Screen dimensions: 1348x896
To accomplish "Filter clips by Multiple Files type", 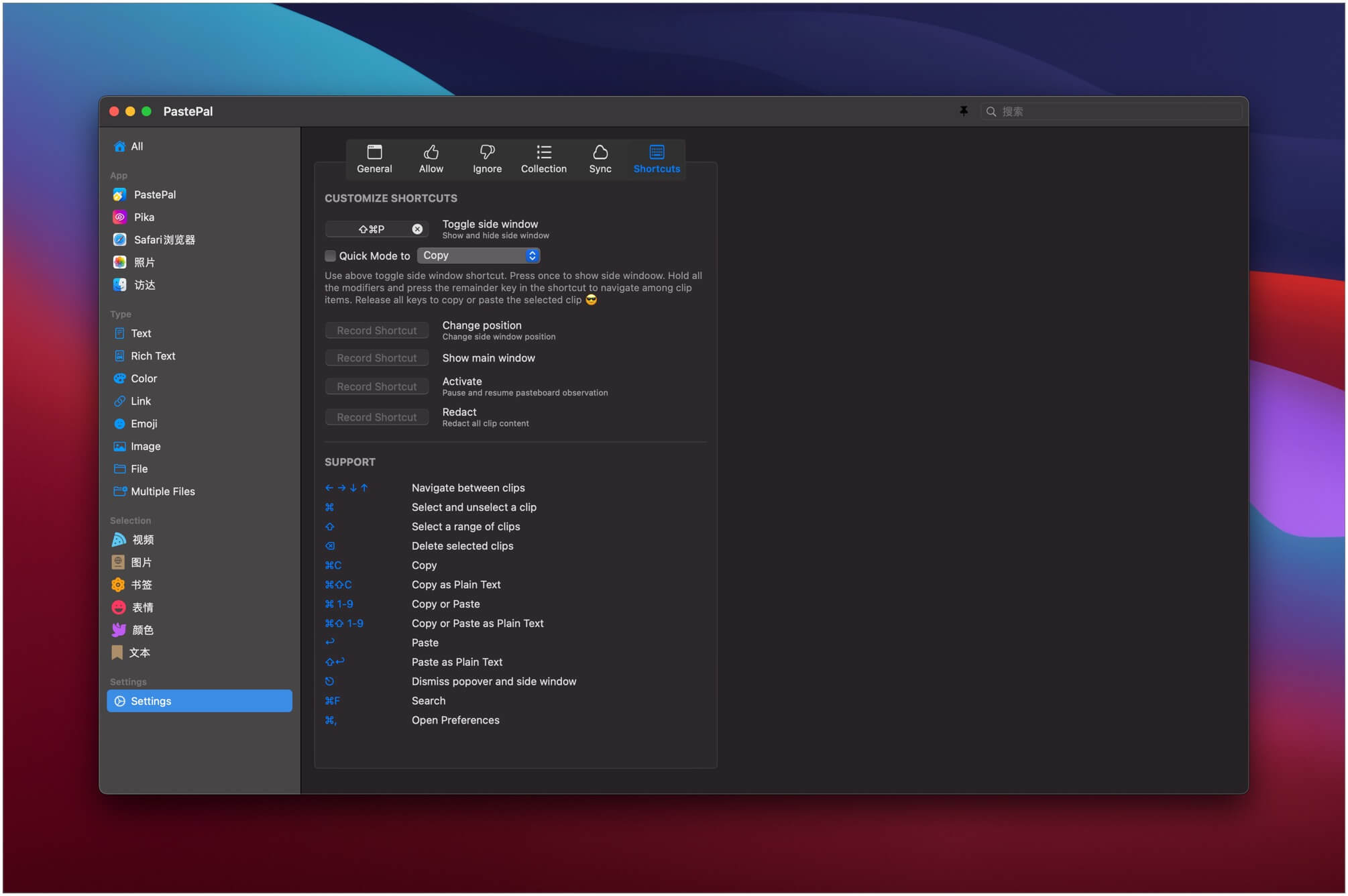I will coord(199,492).
